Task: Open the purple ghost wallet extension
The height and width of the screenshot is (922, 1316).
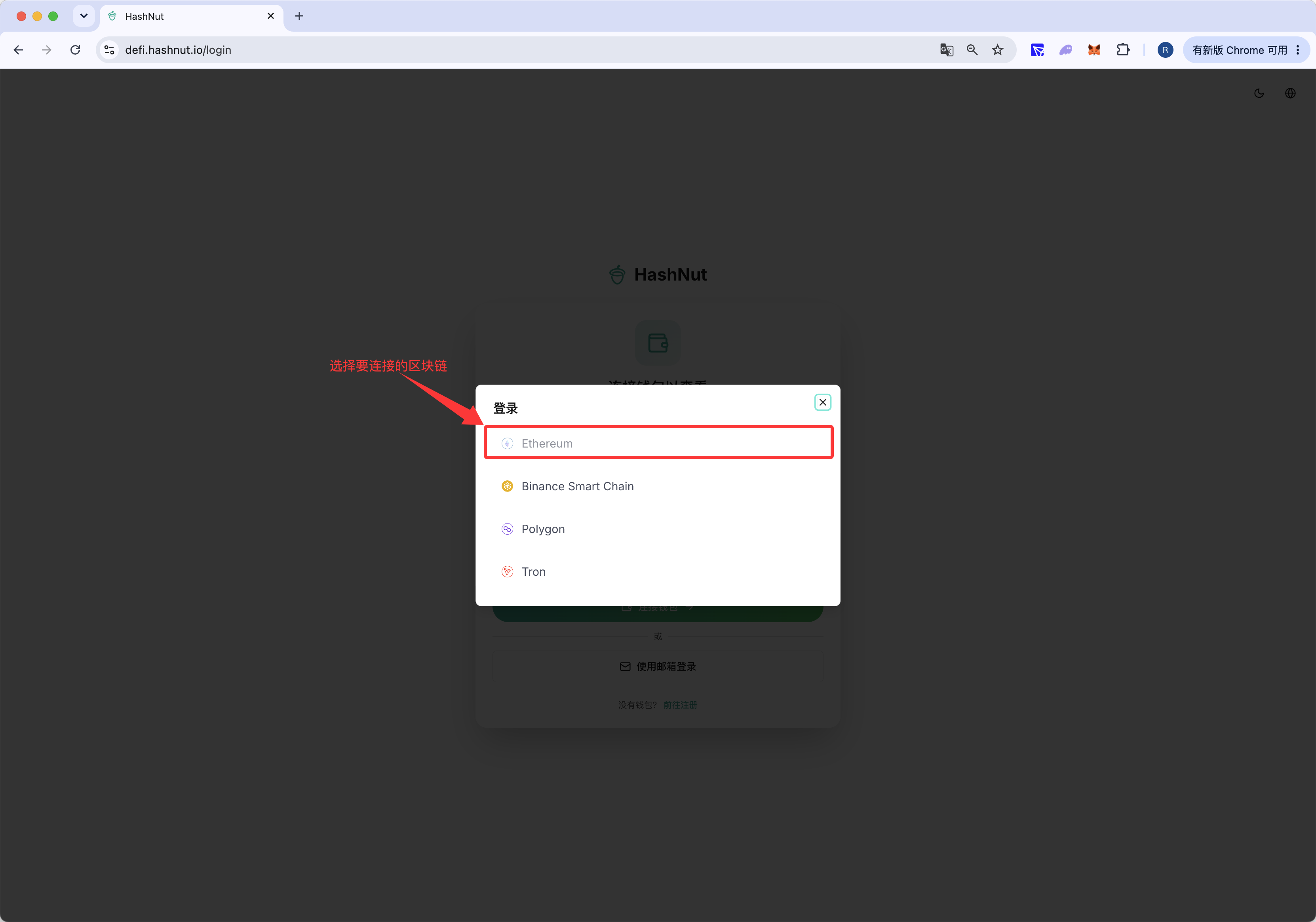Action: [x=1065, y=50]
